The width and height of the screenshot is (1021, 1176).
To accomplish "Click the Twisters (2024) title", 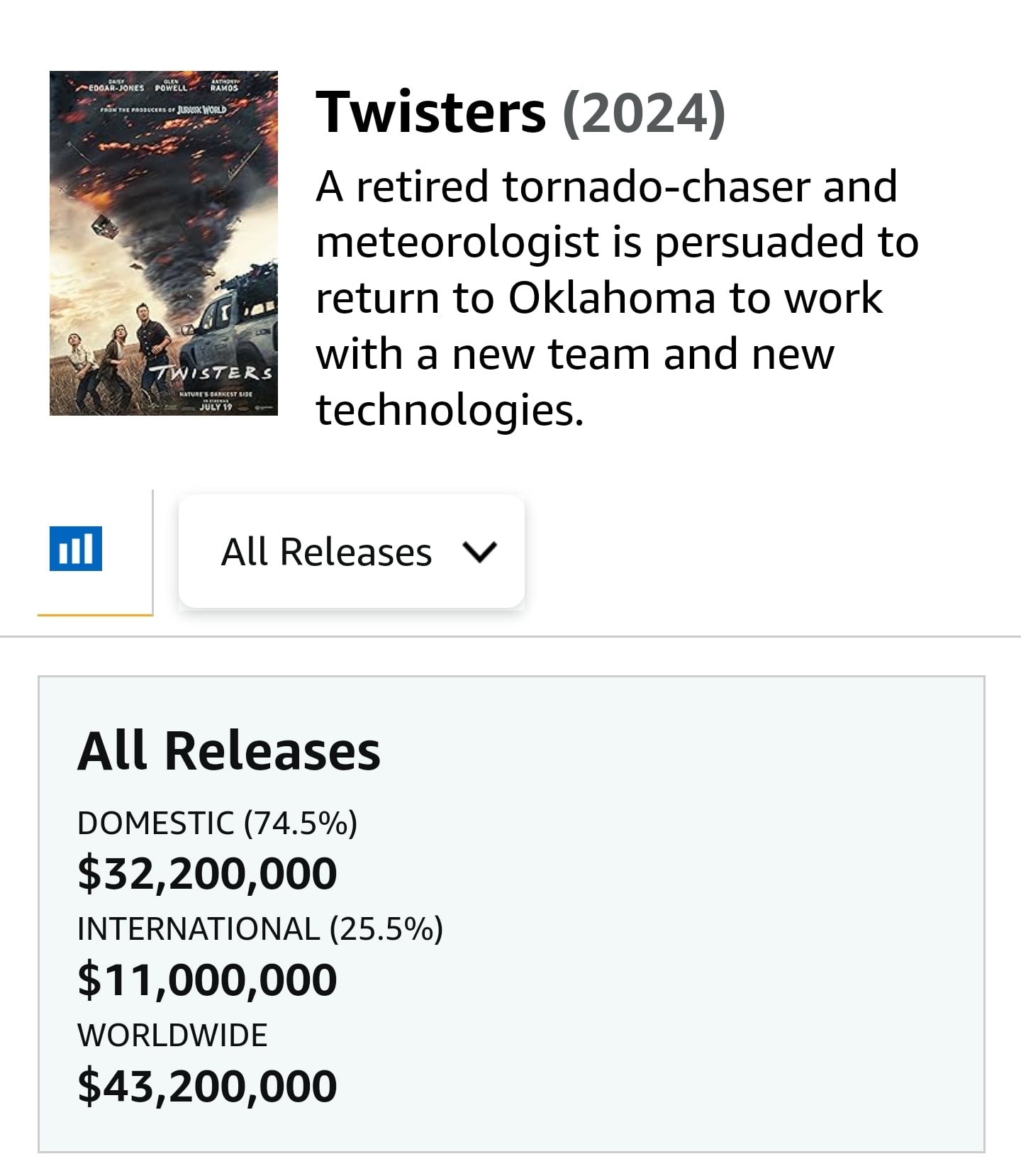I will tap(521, 113).
